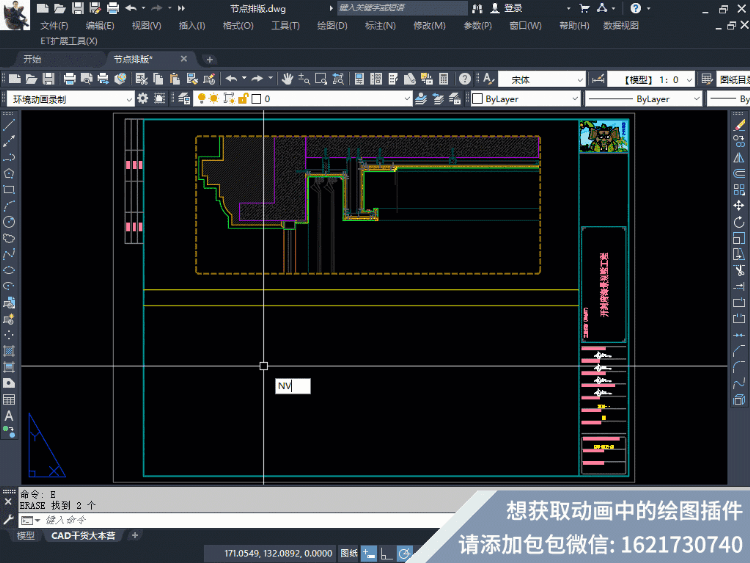This screenshot has height=563, width=750.
Task: Open the ET扩展工具(X) menu
Action: click(68, 41)
